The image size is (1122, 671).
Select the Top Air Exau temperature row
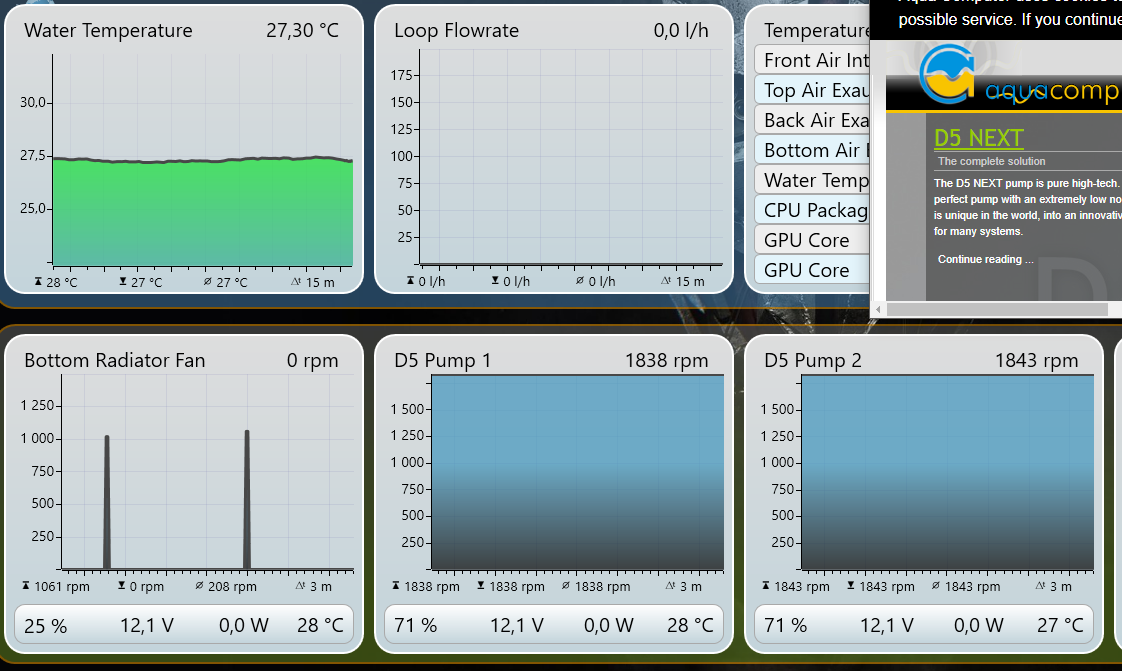812,90
